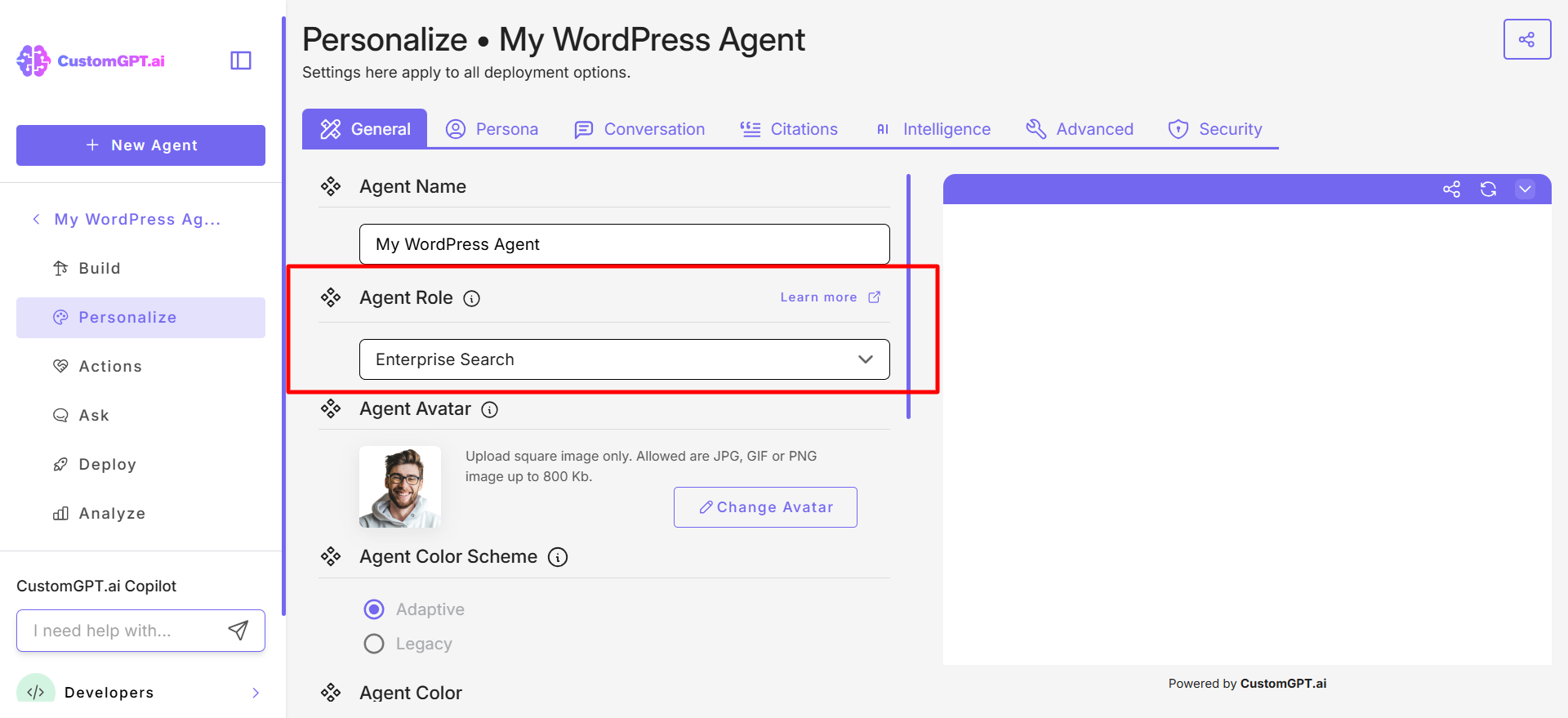Select the Legacy color scheme radio
Viewport: 1568px width, 718px height.
point(374,644)
